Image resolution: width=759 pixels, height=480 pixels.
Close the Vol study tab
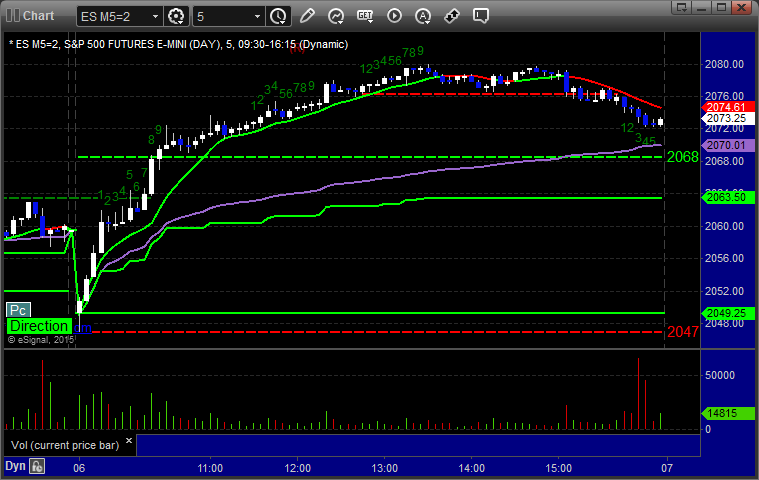131,444
